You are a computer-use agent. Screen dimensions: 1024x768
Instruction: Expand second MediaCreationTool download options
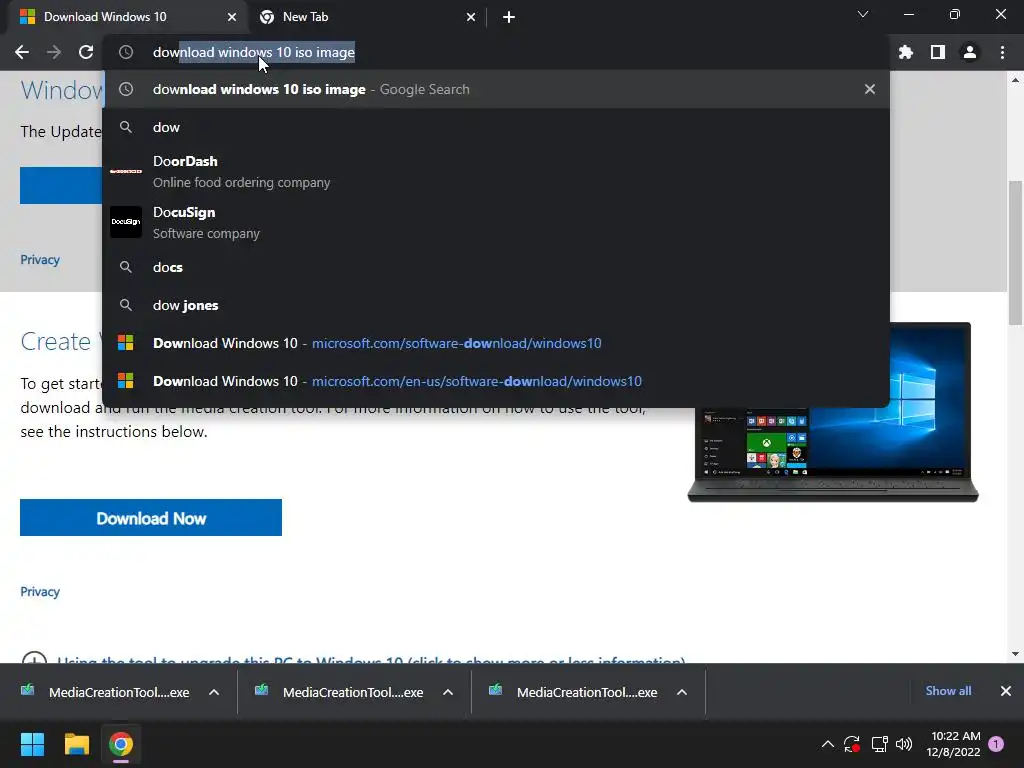point(447,692)
